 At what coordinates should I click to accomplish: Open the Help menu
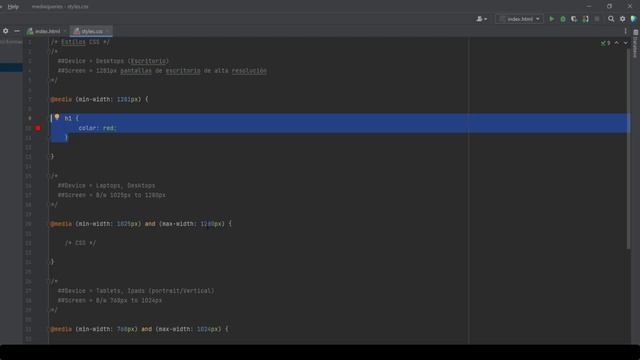coord(13,7)
